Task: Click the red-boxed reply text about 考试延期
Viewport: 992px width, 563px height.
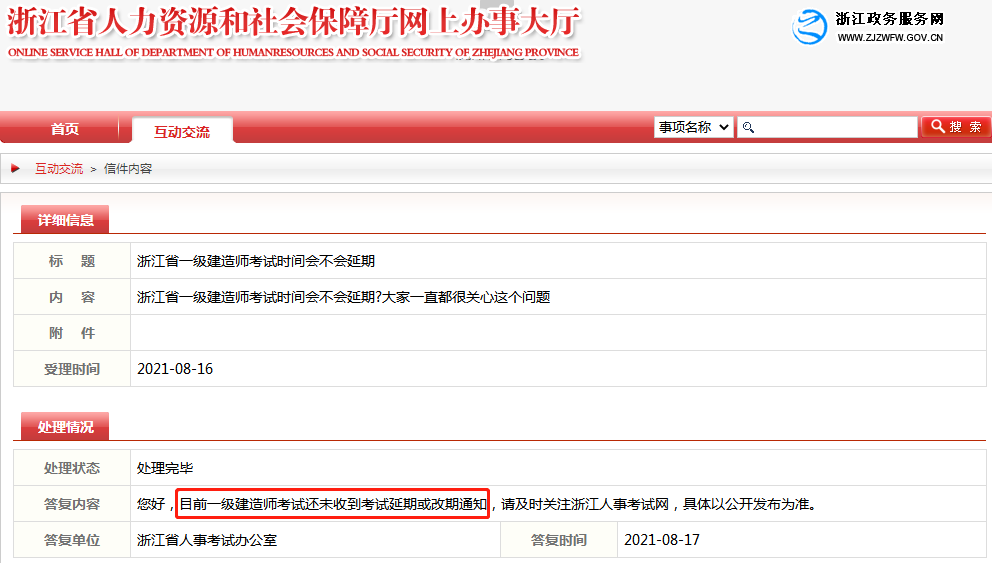Action: [x=333, y=504]
